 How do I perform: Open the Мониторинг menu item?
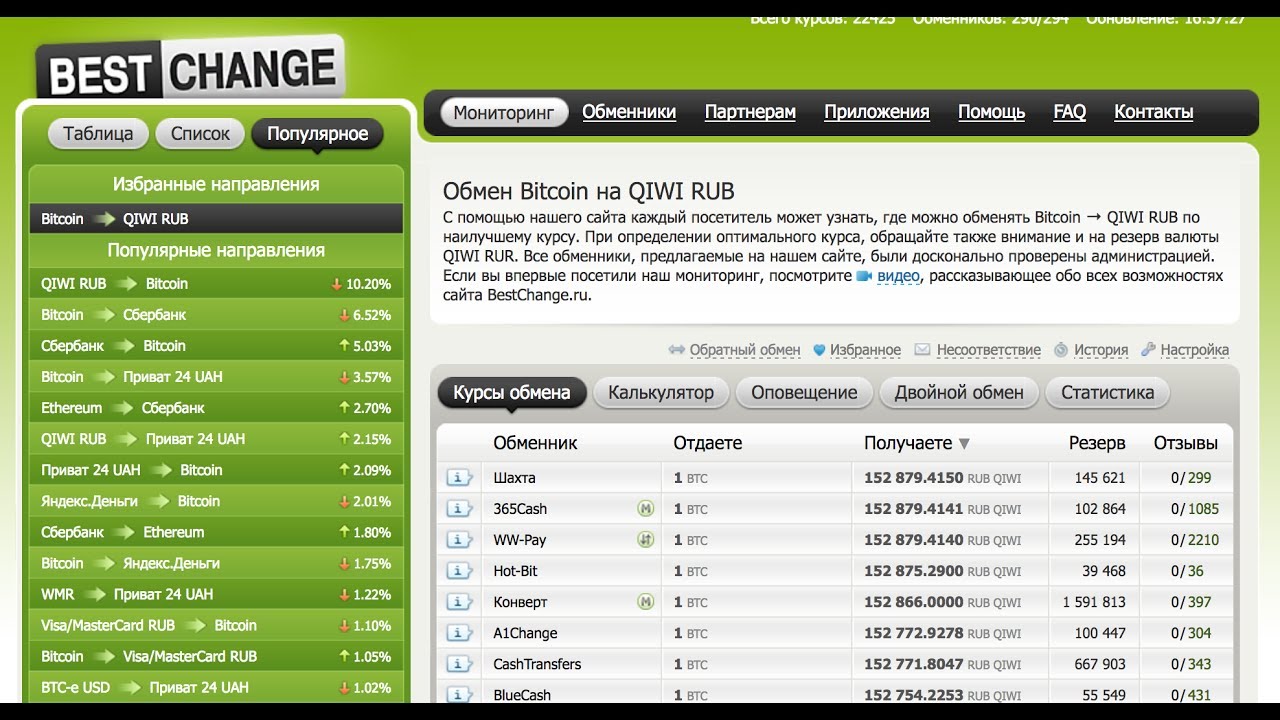(504, 112)
